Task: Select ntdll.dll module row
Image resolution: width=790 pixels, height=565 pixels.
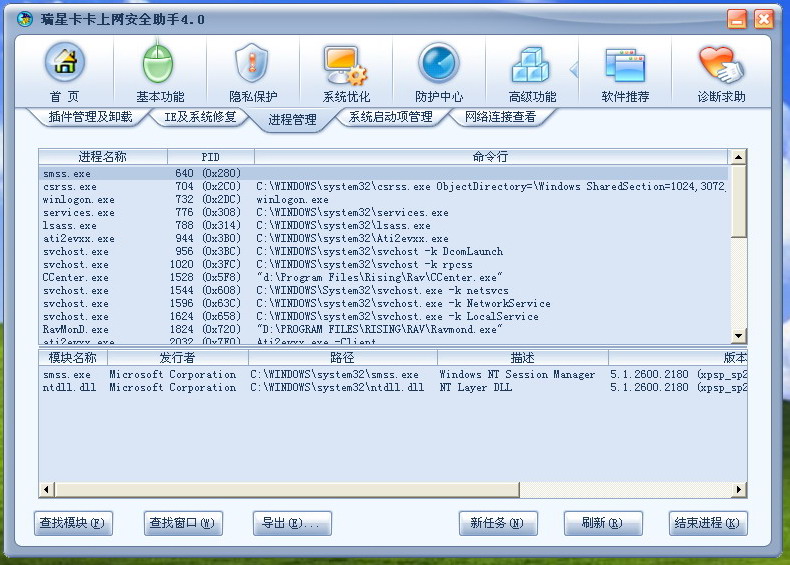Action: (x=393, y=388)
